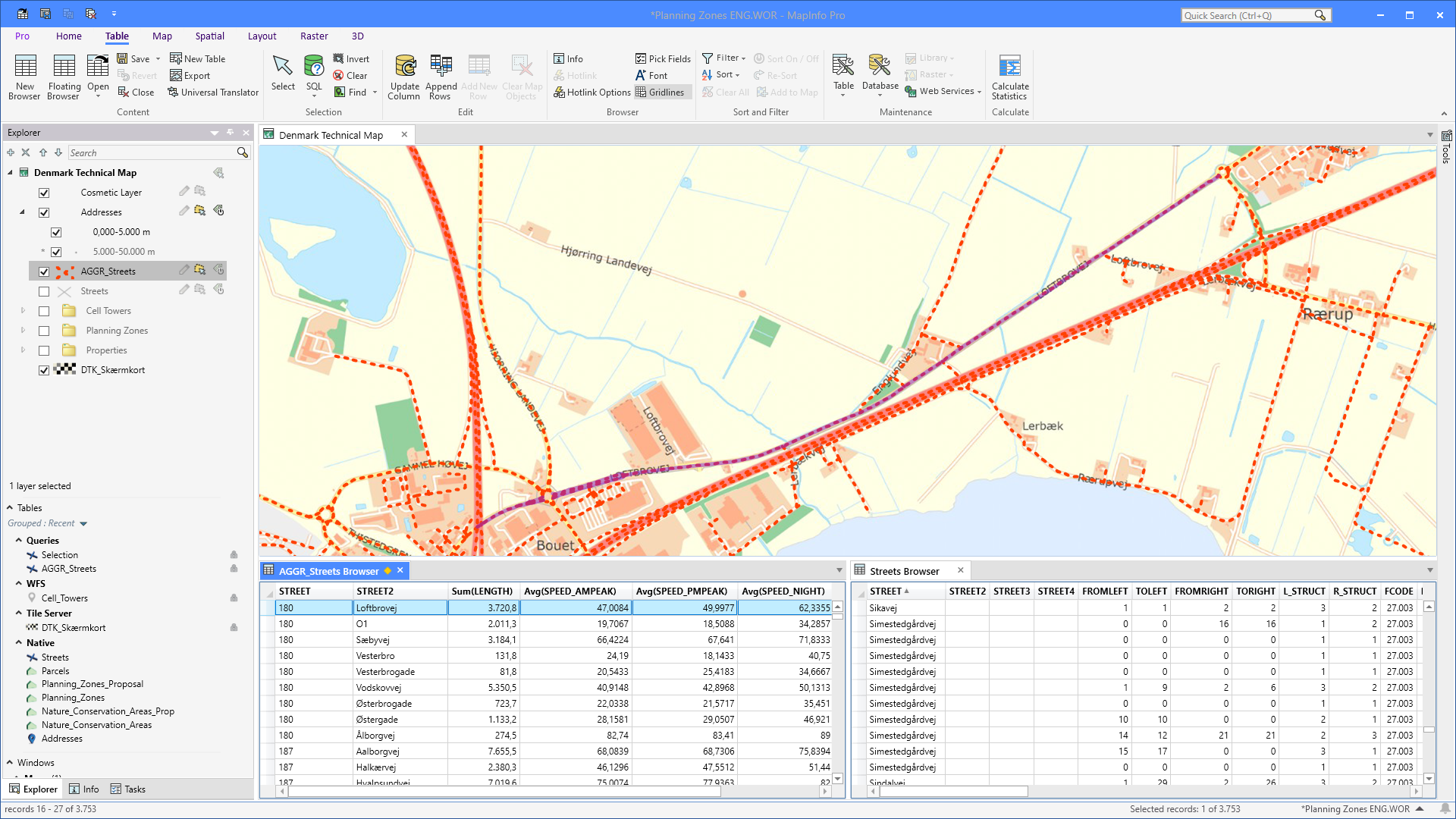Open the Filter dropdown
This screenshot has height=819, width=1456.
pos(724,58)
